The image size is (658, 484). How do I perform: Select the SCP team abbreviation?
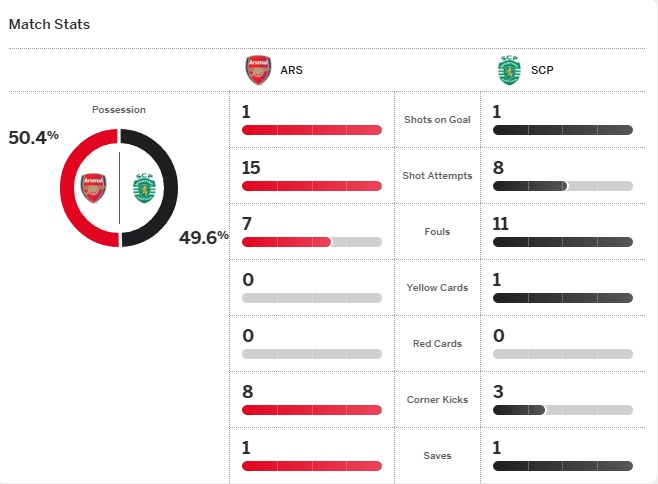pos(542,71)
